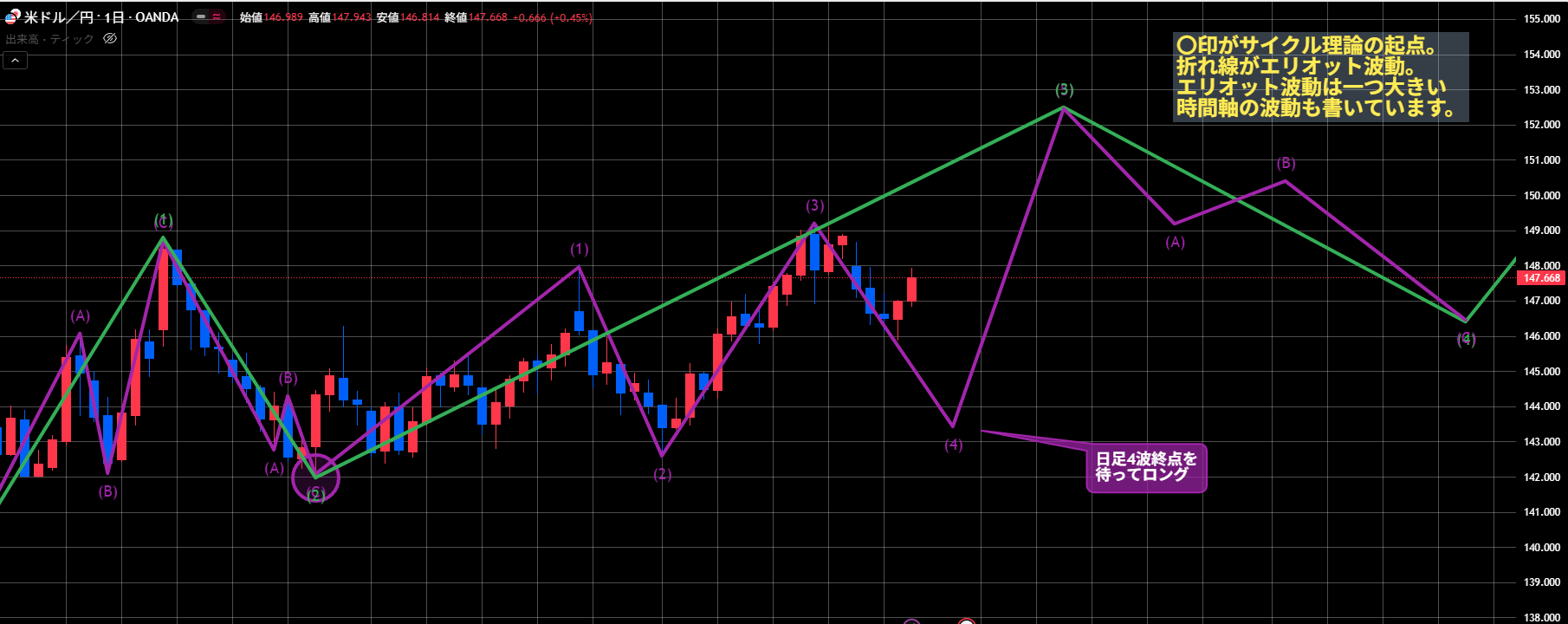Click the red approximate-equal status icon
Viewport: 1568px width, 624px height.
217,16
